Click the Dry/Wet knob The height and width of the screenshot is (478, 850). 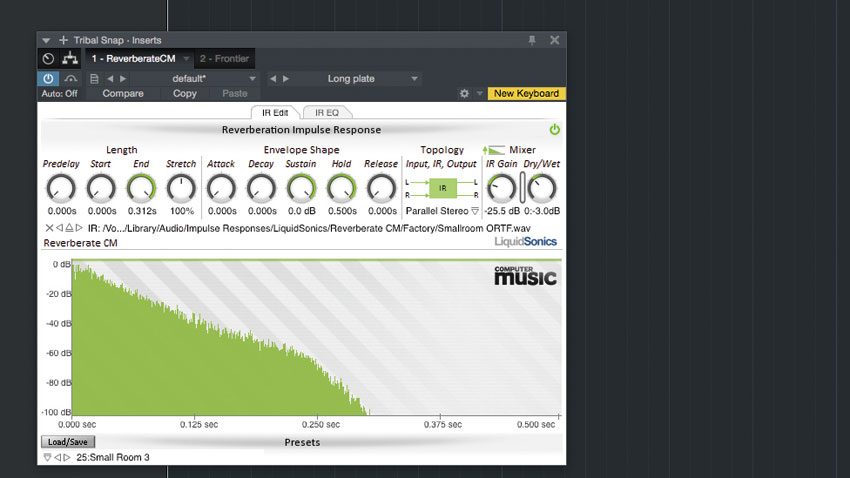pos(542,189)
